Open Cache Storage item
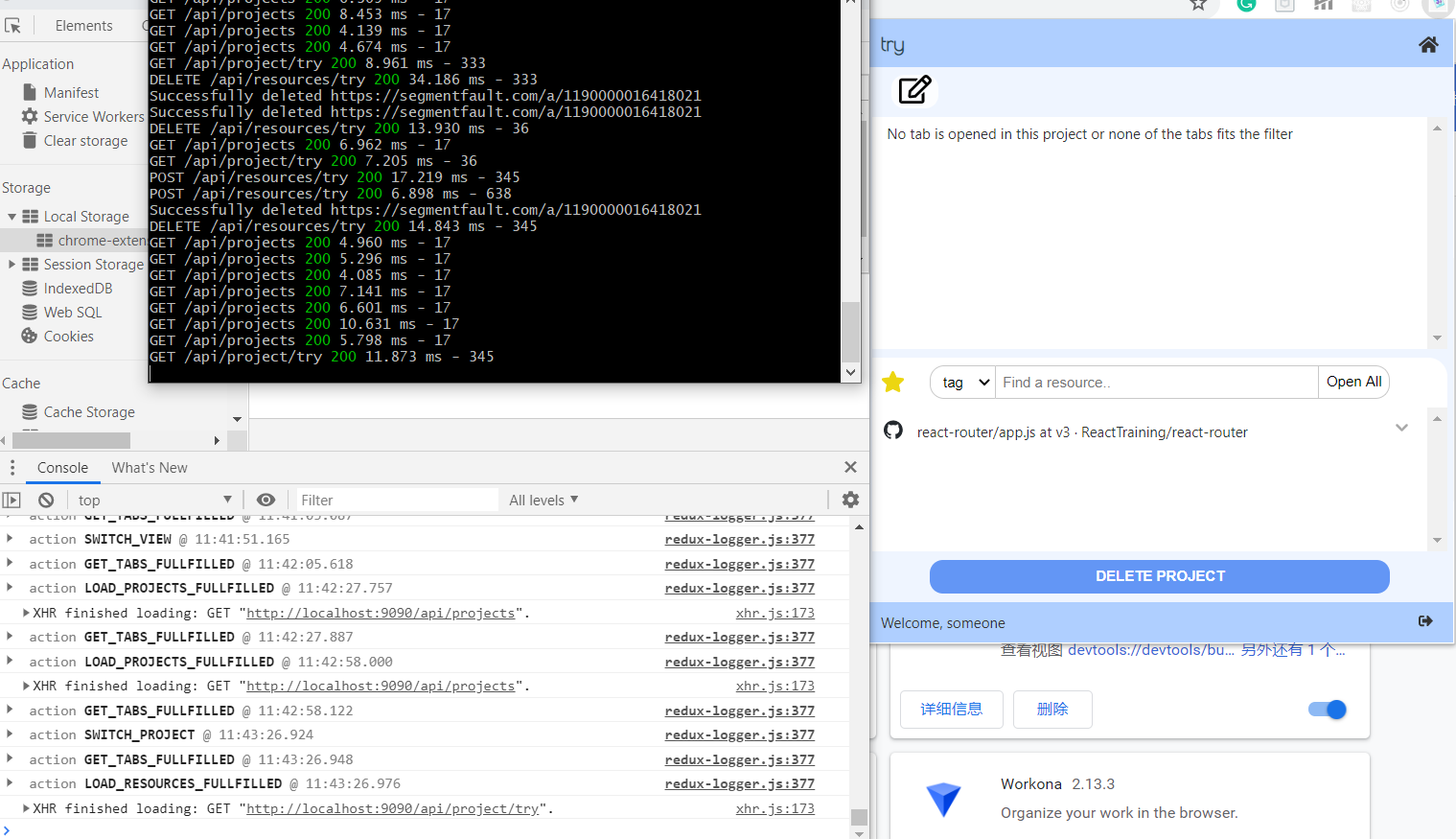Viewport: 1456px width, 839px height. point(79,412)
